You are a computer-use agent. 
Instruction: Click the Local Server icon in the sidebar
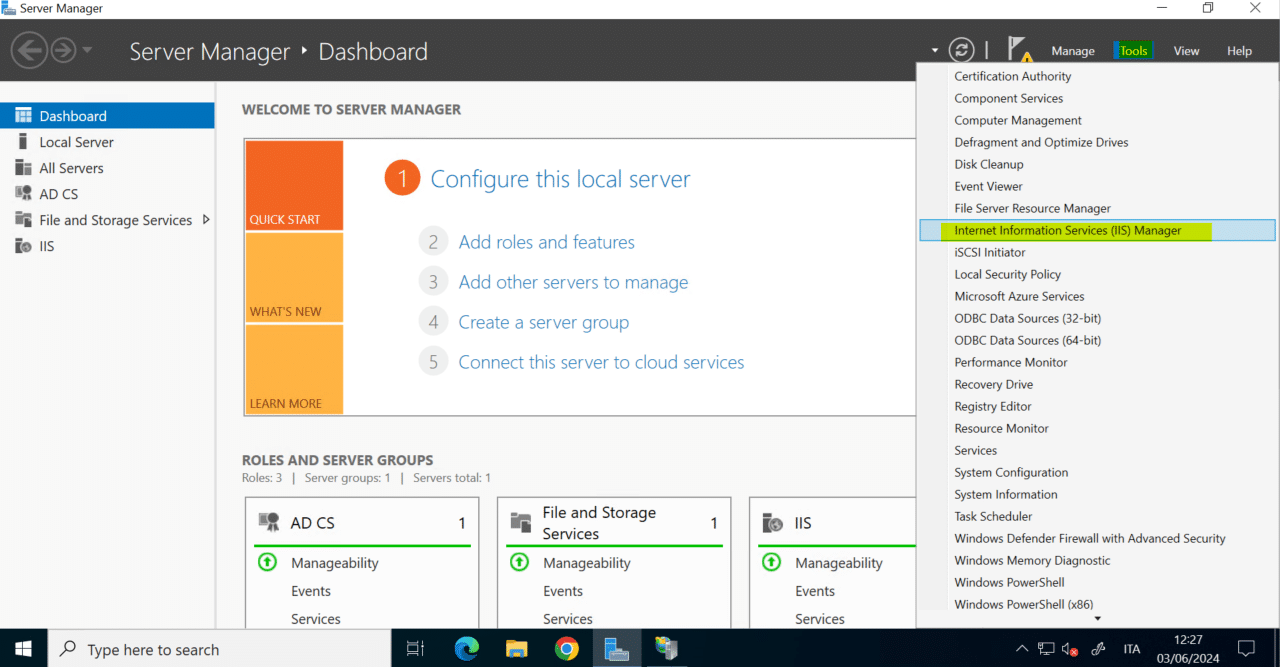click(23, 142)
